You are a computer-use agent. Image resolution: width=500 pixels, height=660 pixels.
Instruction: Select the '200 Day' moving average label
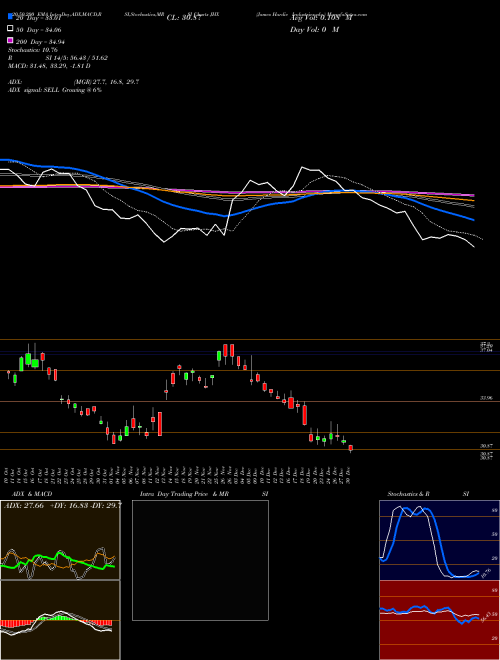click(x=40, y=42)
